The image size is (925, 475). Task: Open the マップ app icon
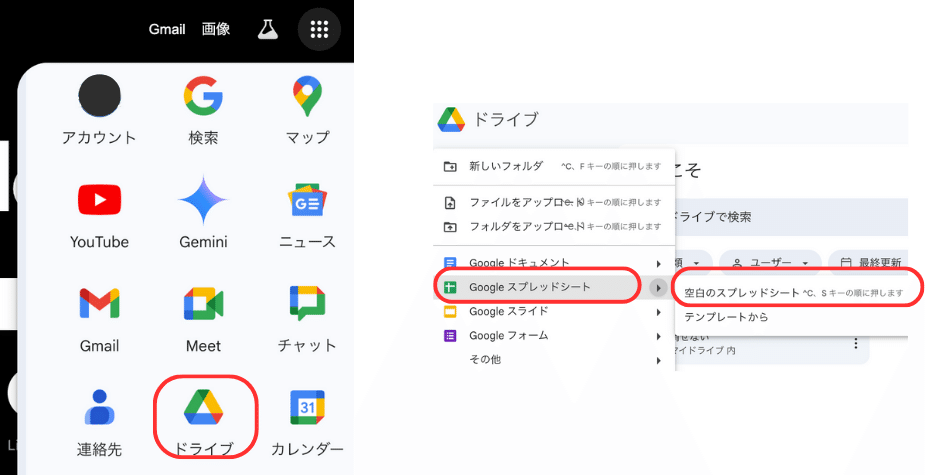(307, 110)
